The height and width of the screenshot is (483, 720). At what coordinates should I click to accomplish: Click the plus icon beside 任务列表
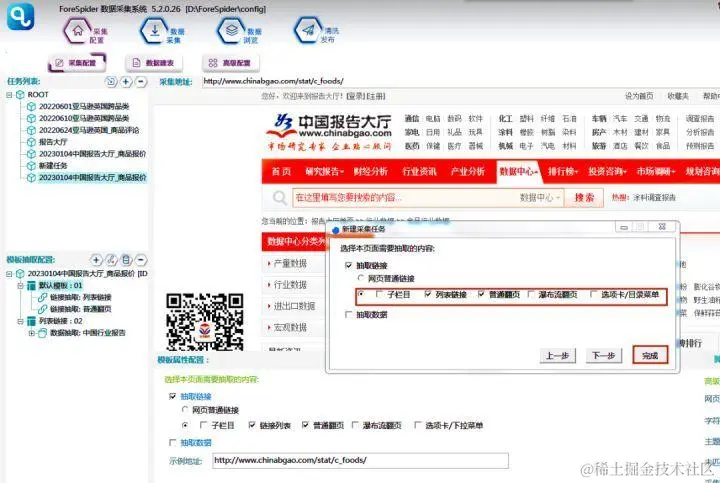pyautogui.click(x=126, y=82)
